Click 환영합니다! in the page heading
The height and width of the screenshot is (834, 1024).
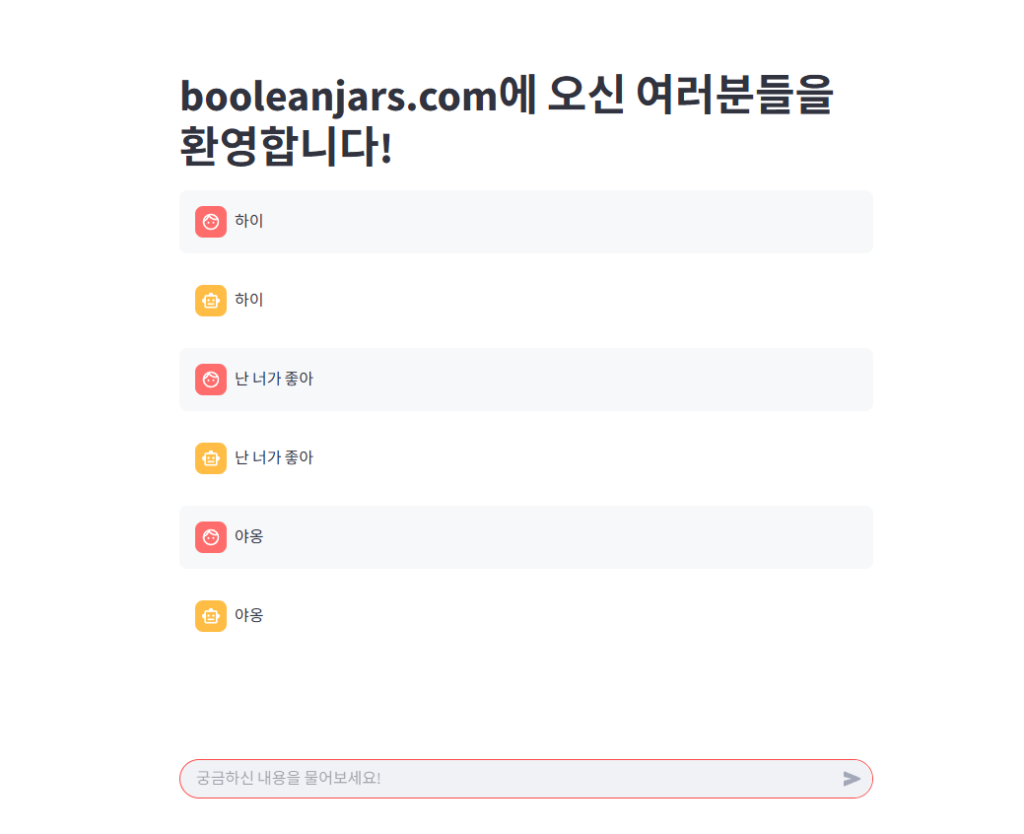tap(286, 146)
